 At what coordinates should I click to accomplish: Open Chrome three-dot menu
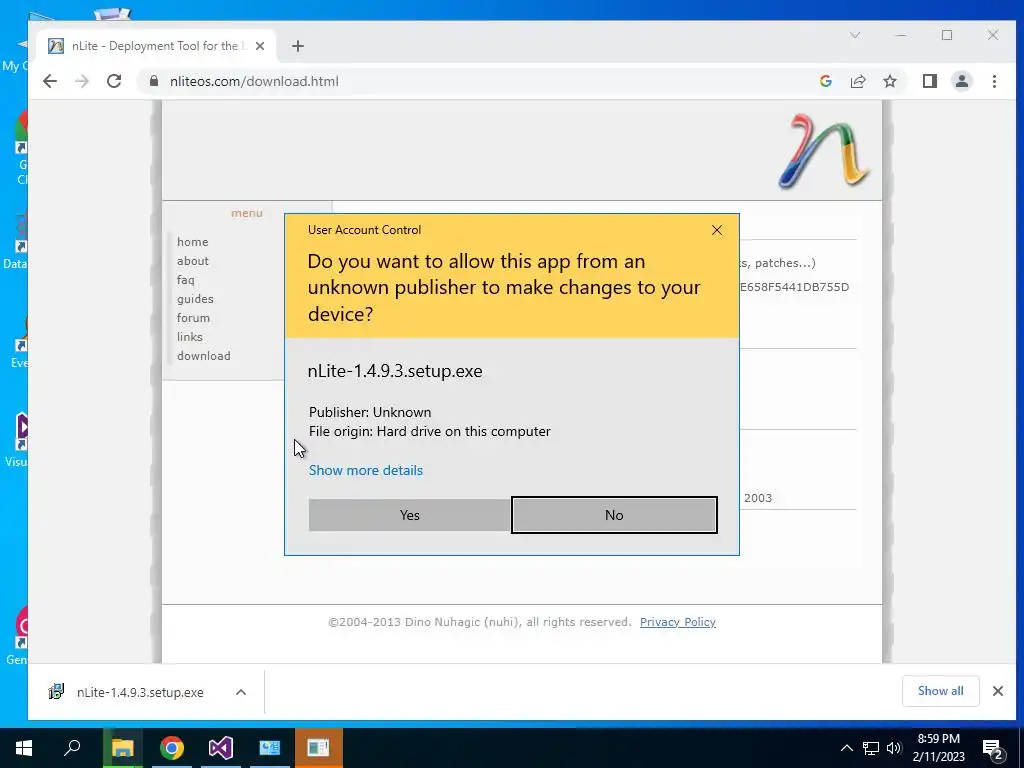click(994, 81)
